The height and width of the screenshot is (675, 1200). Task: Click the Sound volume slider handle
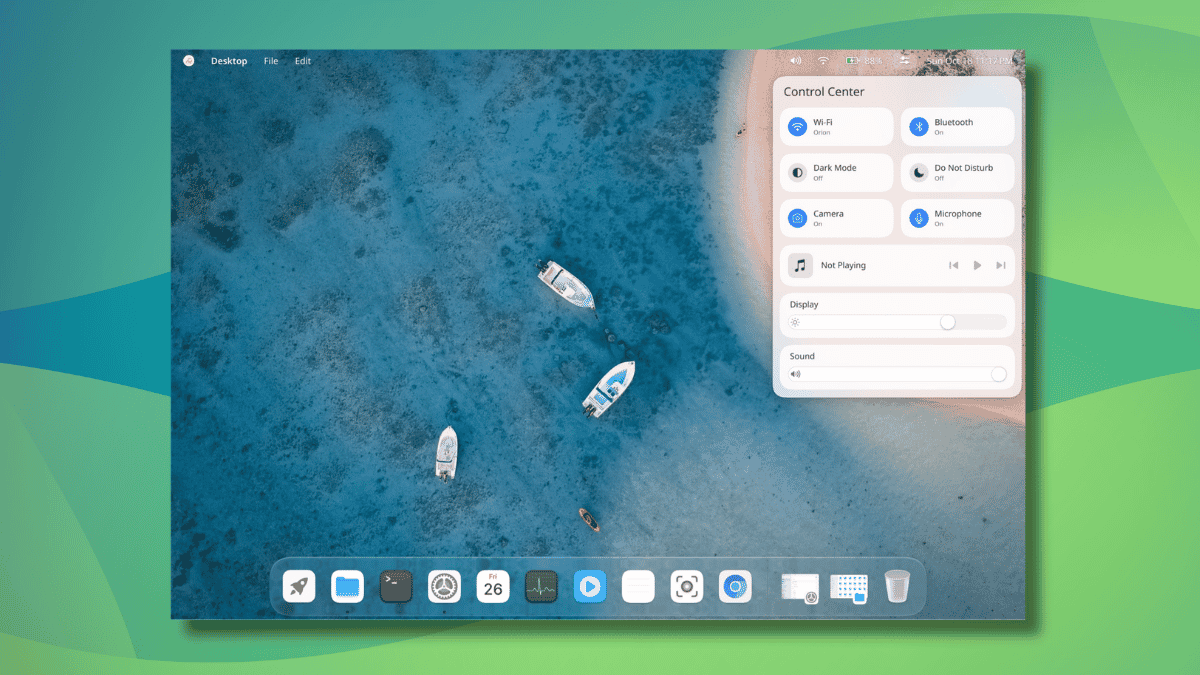pos(998,374)
